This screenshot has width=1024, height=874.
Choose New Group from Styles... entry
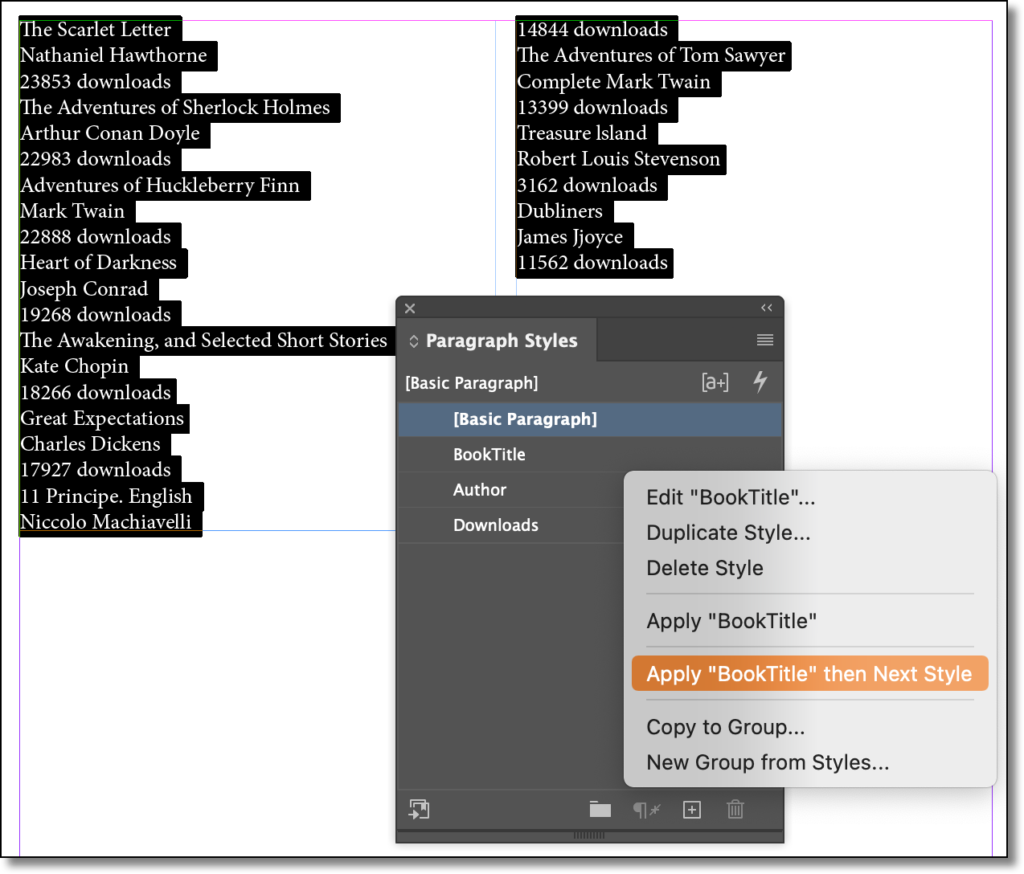[x=767, y=762]
